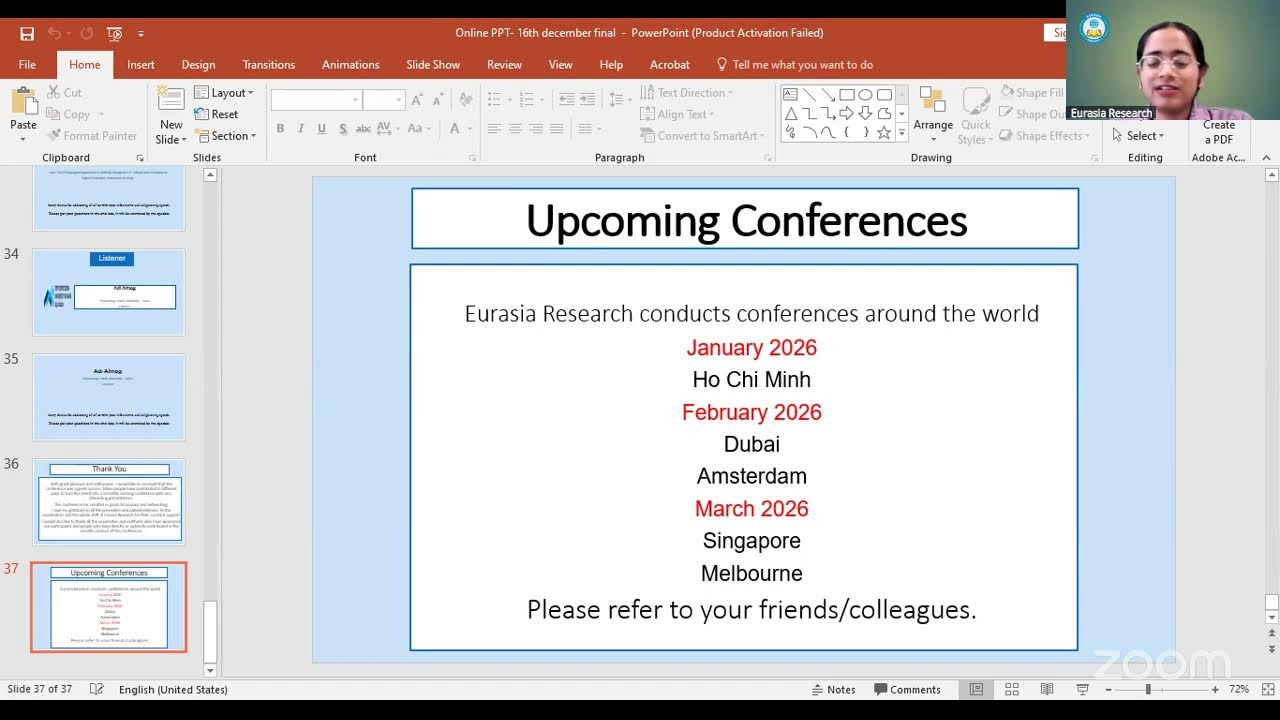Image resolution: width=1280 pixels, height=720 pixels.
Task: Click the Notes button in status bar
Action: click(834, 690)
